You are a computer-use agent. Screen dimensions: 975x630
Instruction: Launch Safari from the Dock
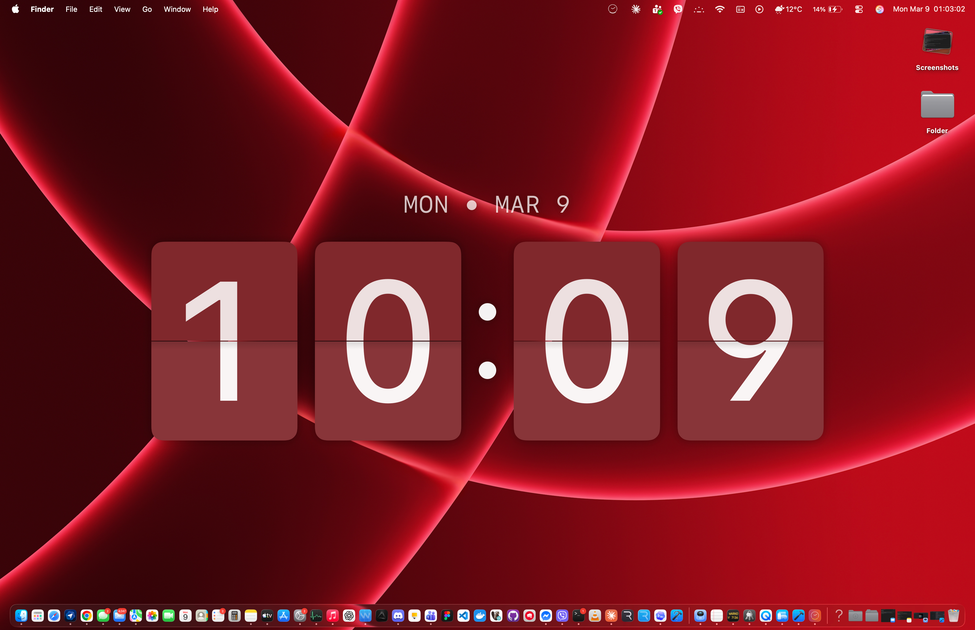(54, 616)
